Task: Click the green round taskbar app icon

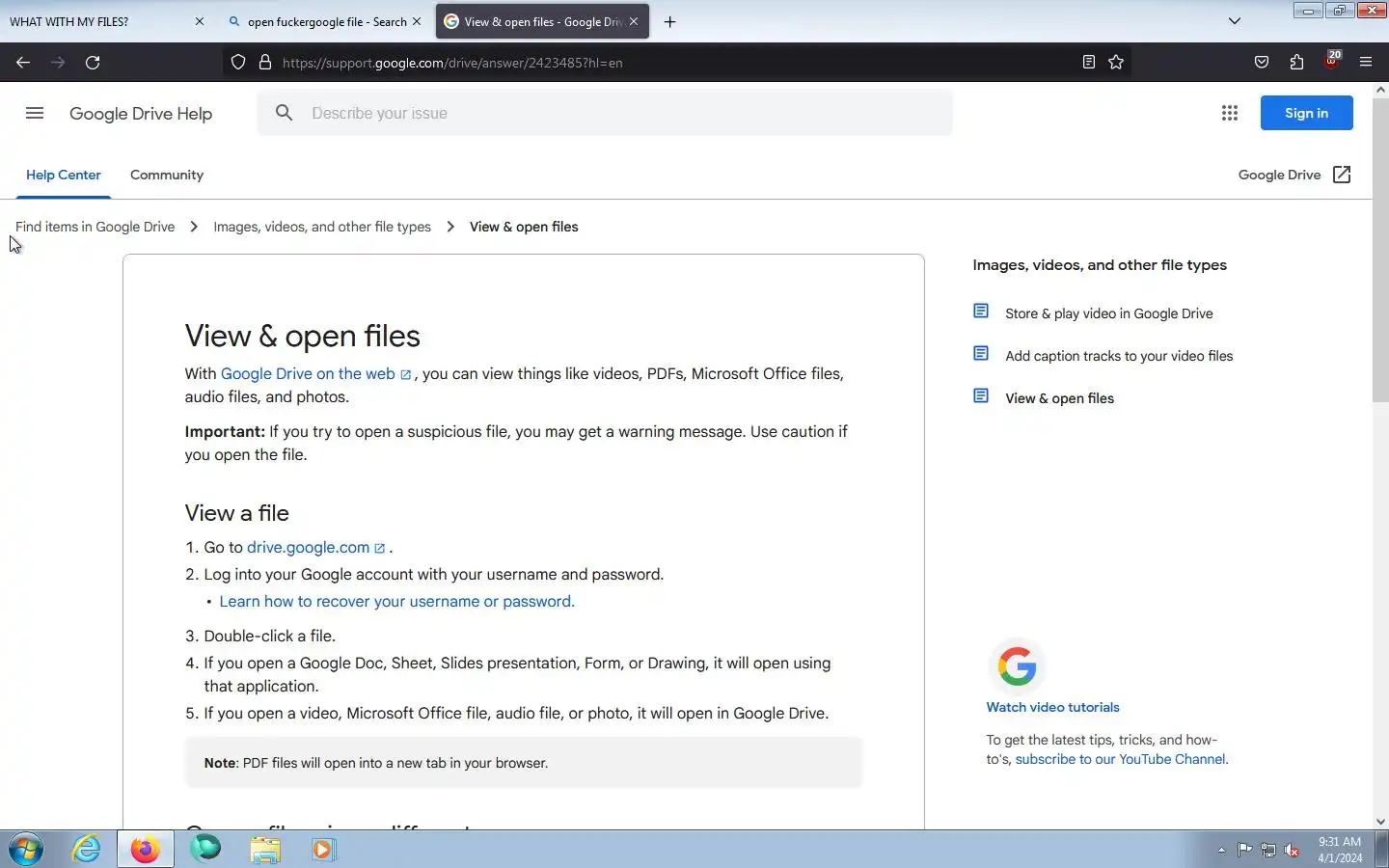Action: (x=205, y=849)
